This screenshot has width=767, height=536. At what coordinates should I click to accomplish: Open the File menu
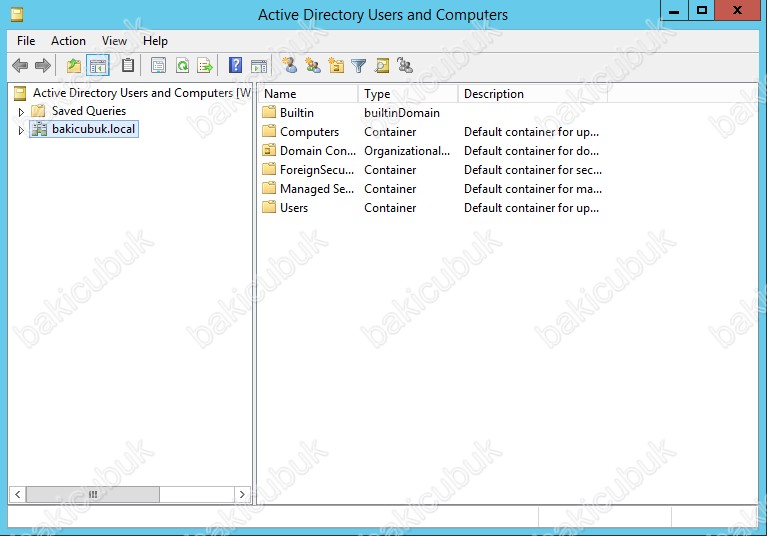pos(26,41)
